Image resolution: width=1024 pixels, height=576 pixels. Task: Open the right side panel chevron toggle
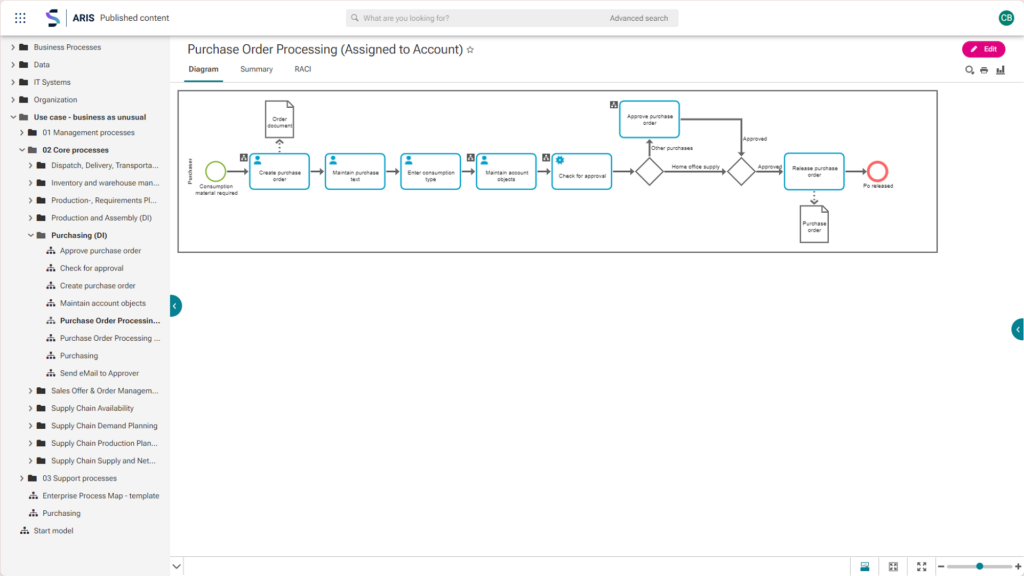1018,330
